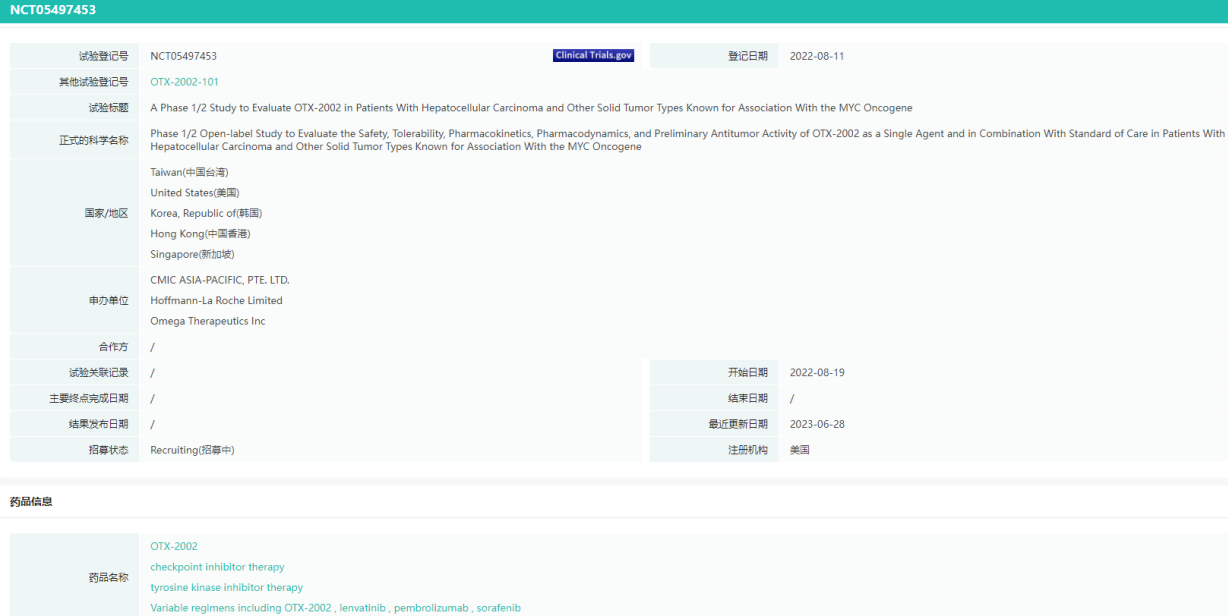
Task: Select last update date 2023-06-28
Action: 817,424
